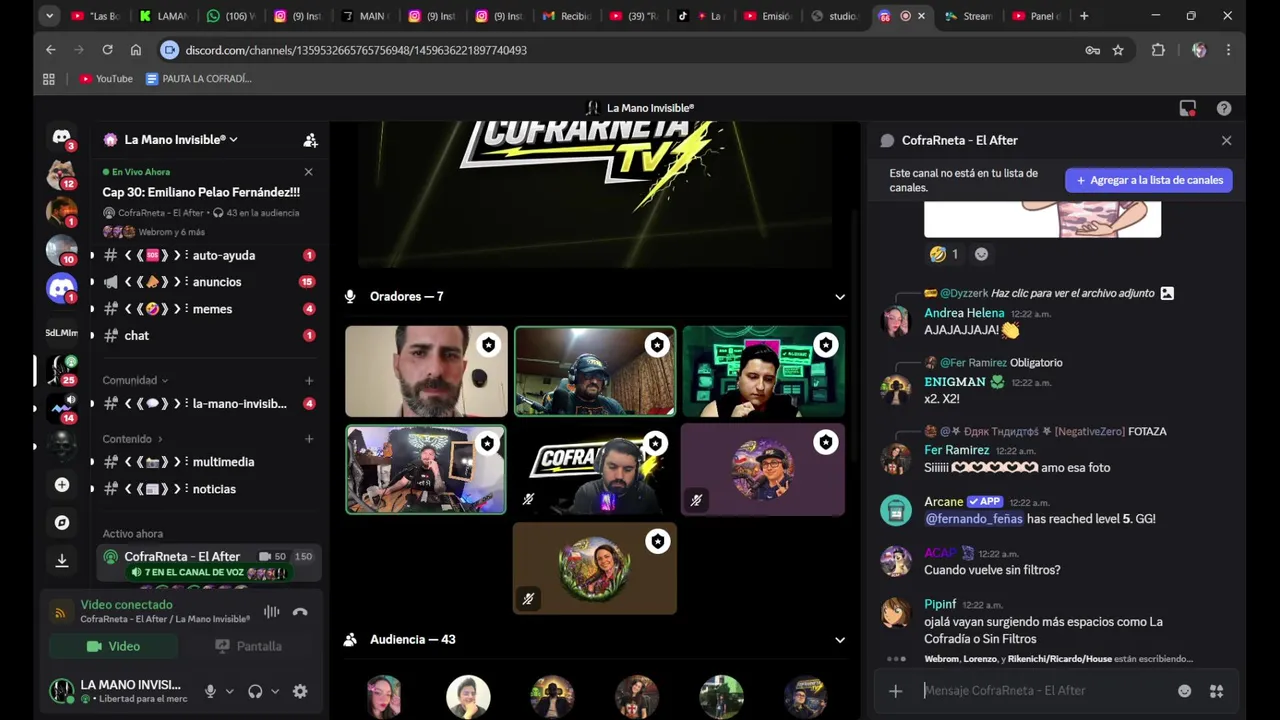
Task: Open the Chrome apps grid in bookmarks bar
Action: click(x=48, y=79)
